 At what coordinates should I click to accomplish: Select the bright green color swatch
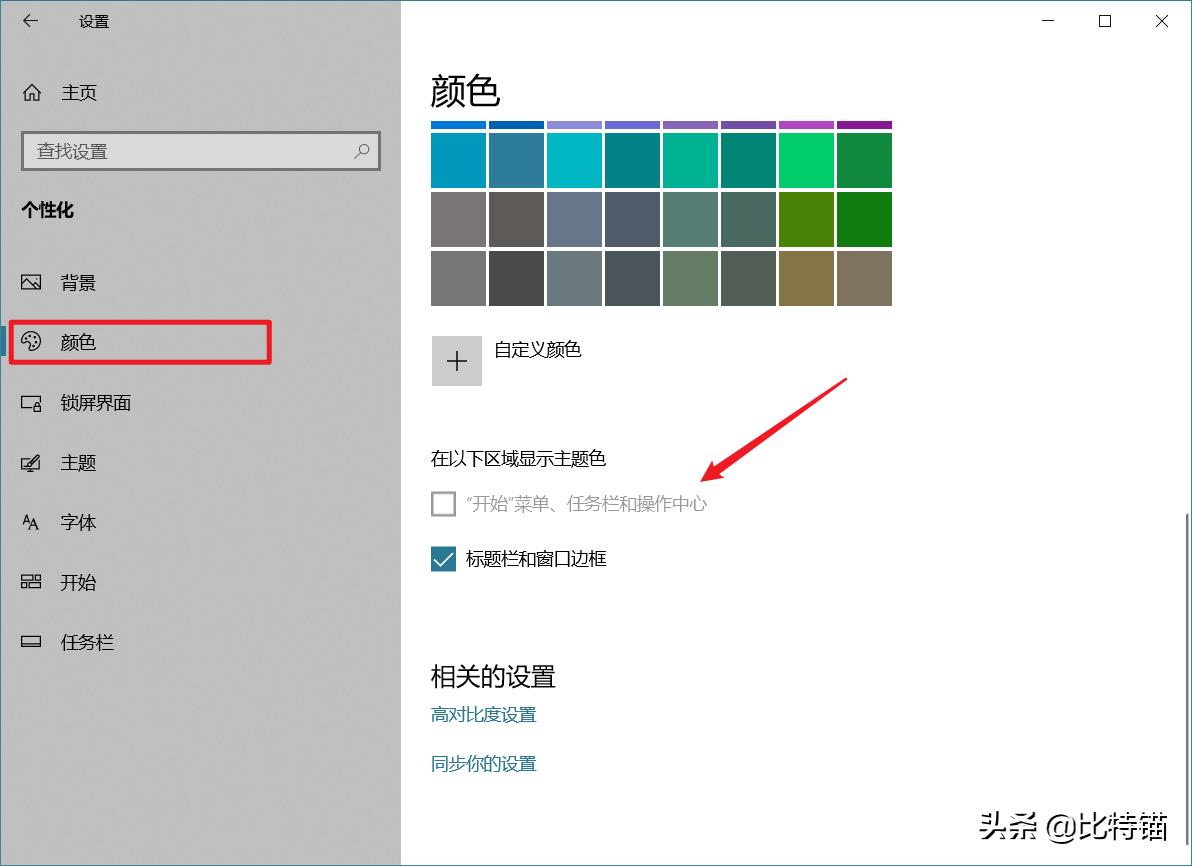[x=806, y=159]
